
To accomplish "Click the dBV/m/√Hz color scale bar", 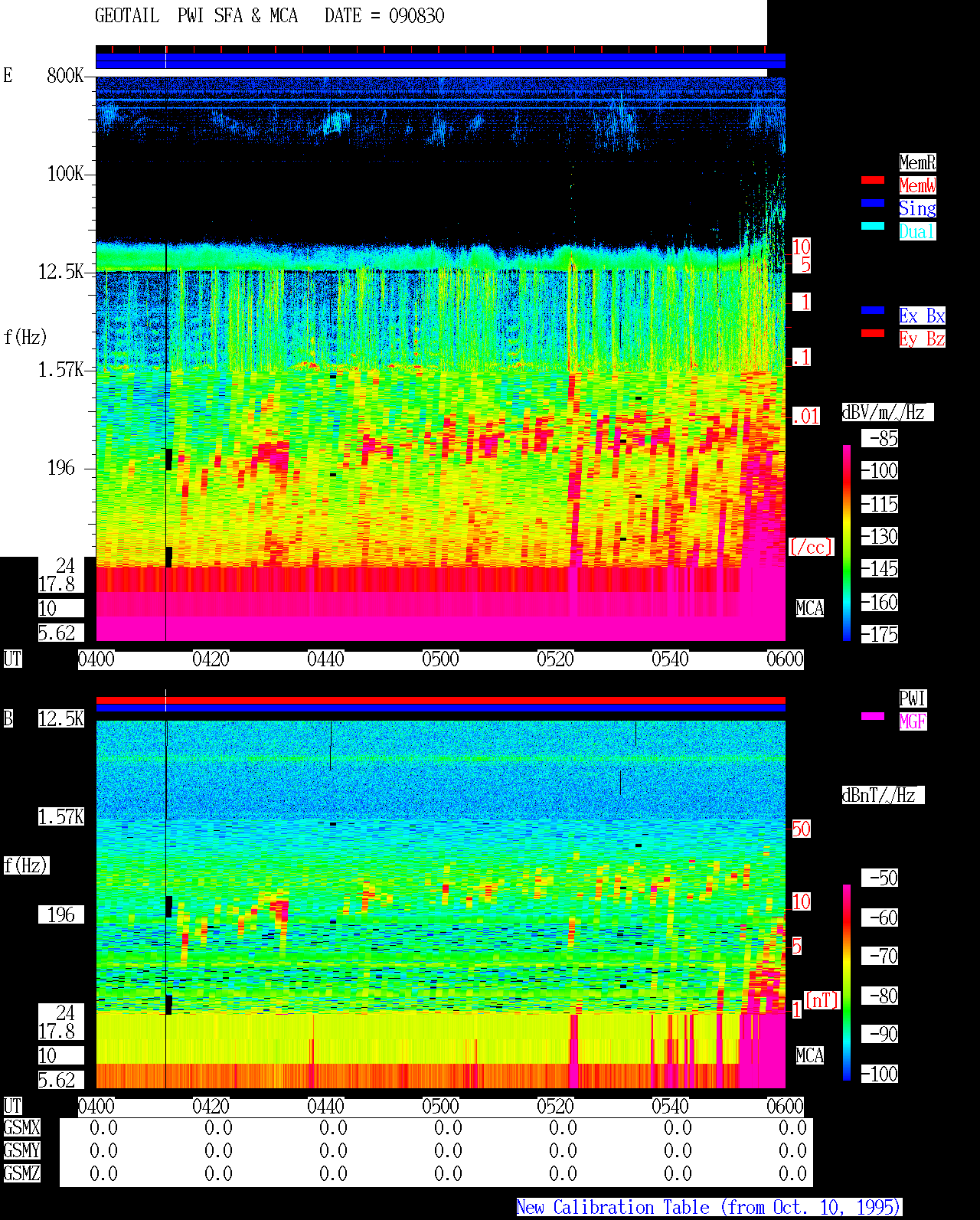I will (x=847, y=542).
